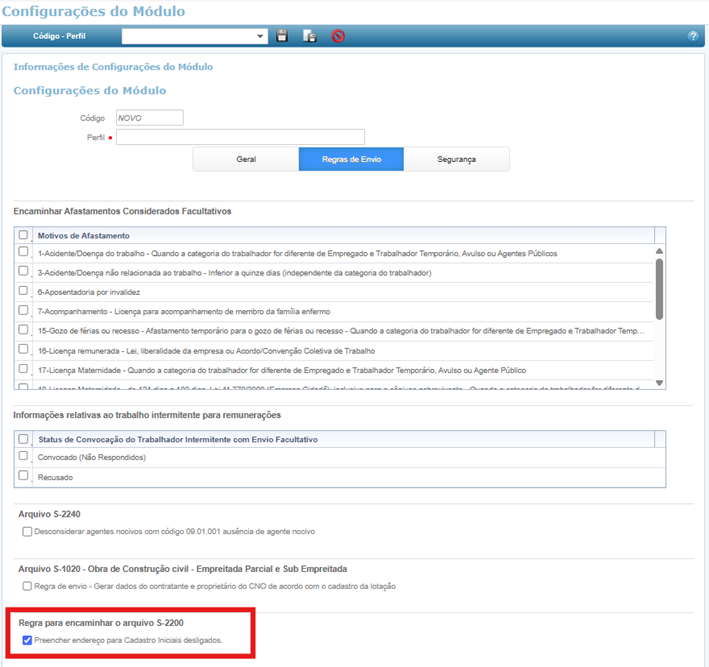
Task: Check 6-Aposentadoria por invalidez checkbox
Action: click(23, 290)
